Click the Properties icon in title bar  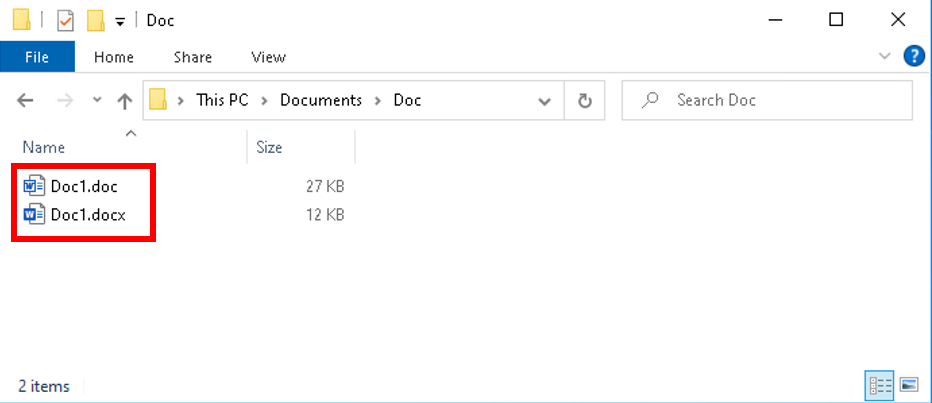tap(66, 20)
